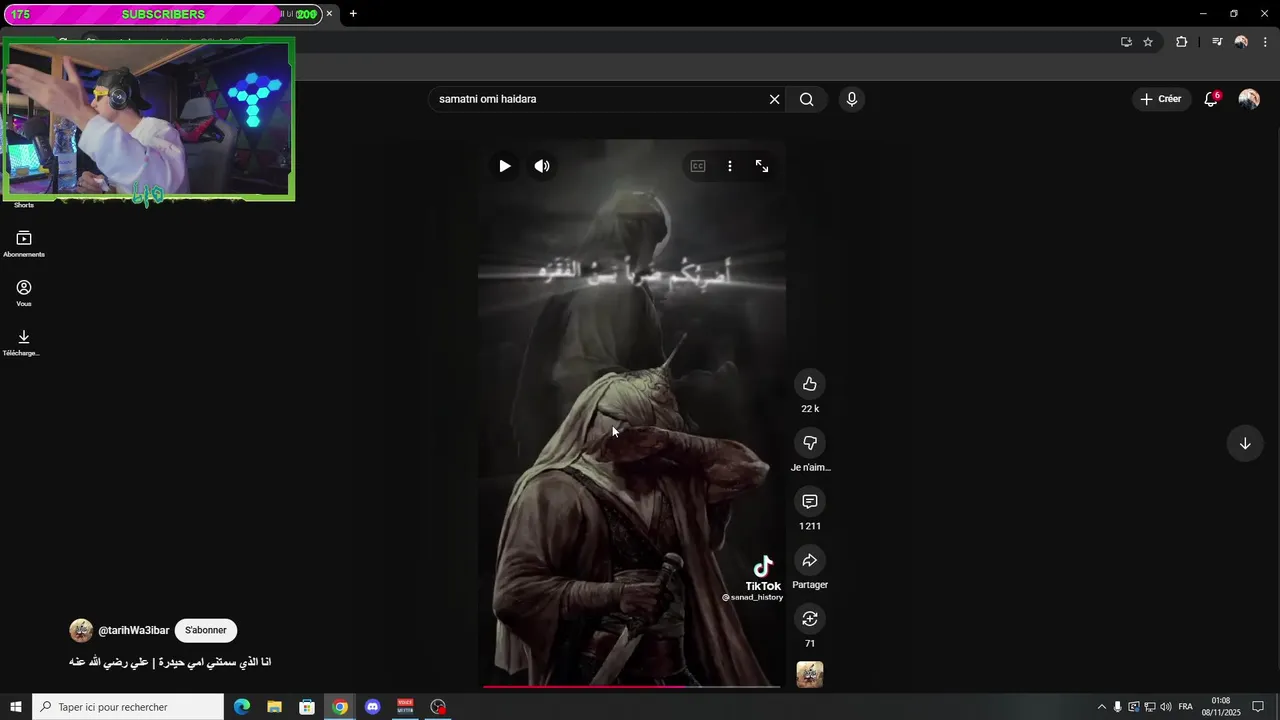1280x720 pixels.
Task: Click the Taper ici pour rechercher box
Action: pyautogui.click(x=128, y=707)
